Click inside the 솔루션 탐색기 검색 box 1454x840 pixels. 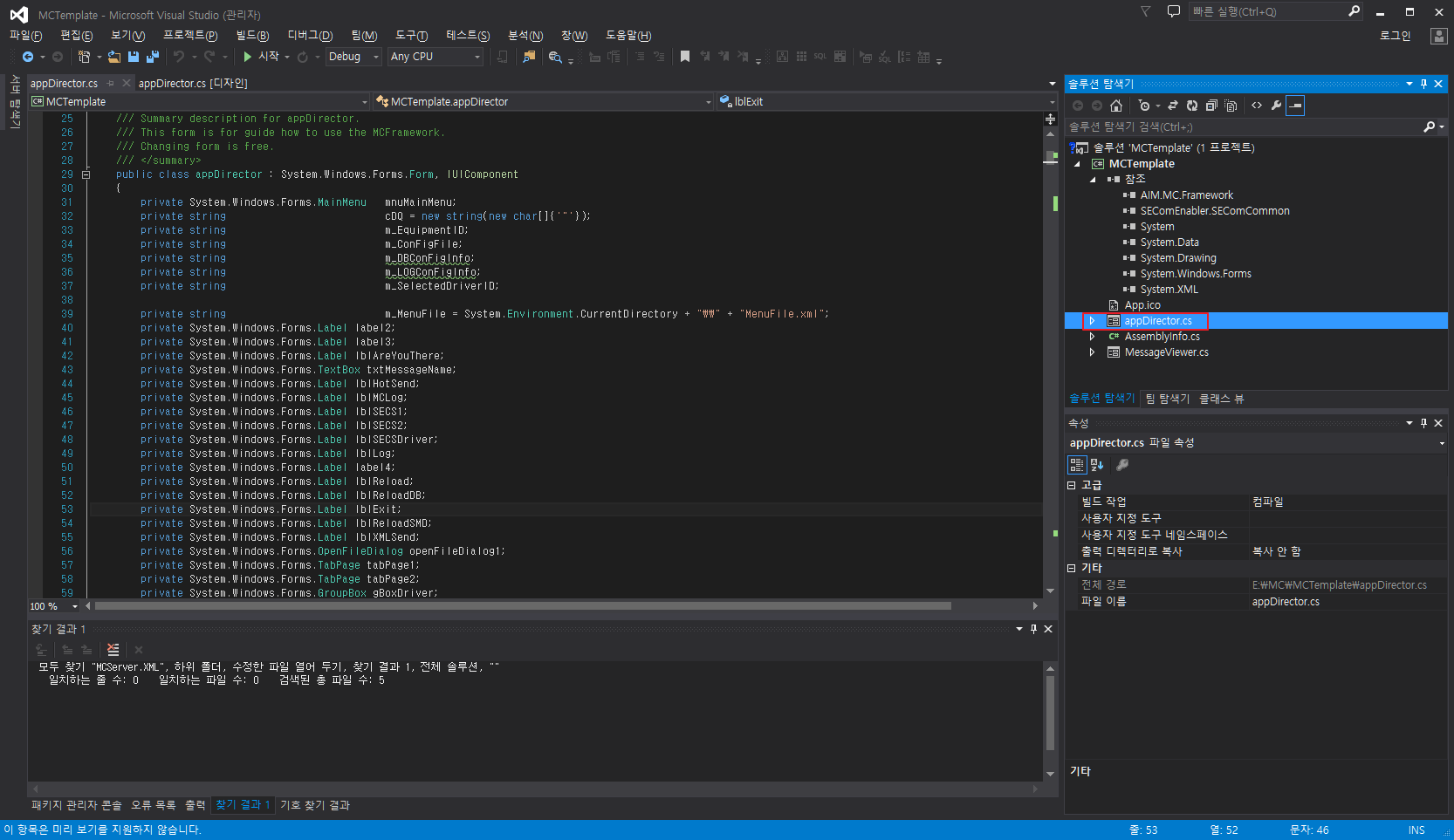click(x=1239, y=126)
